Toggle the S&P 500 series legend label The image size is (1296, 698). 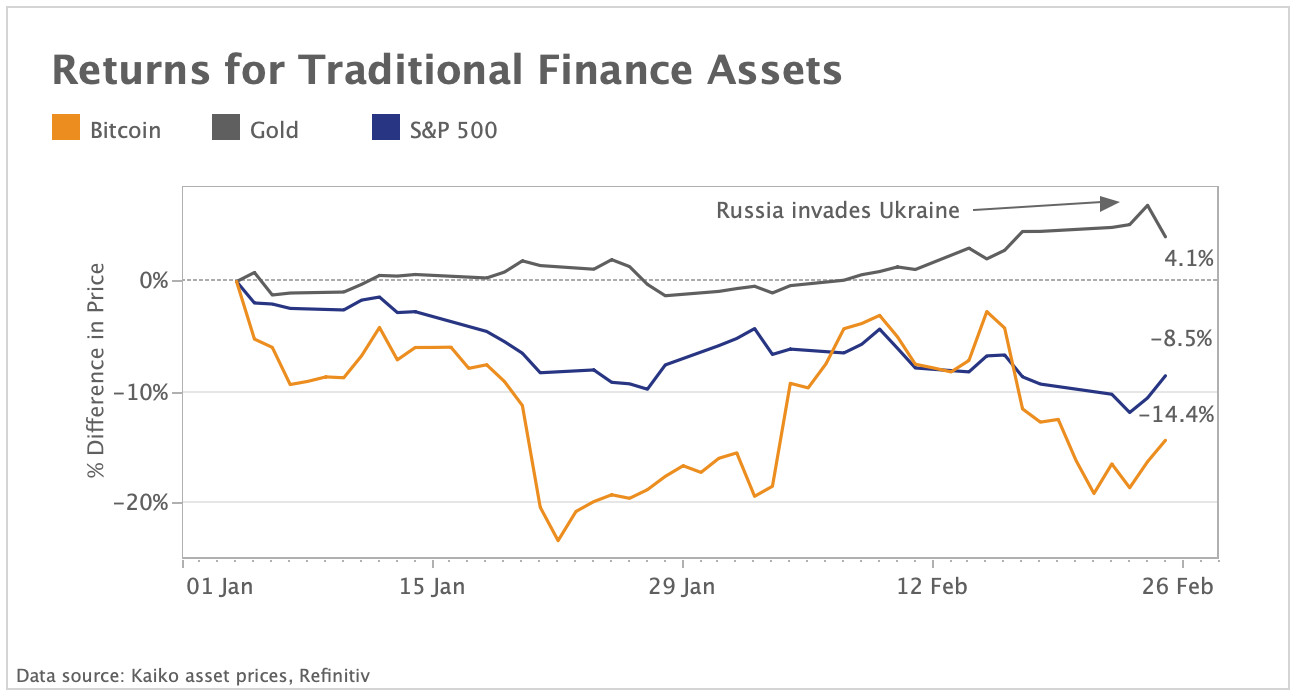(x=454, y=130)
